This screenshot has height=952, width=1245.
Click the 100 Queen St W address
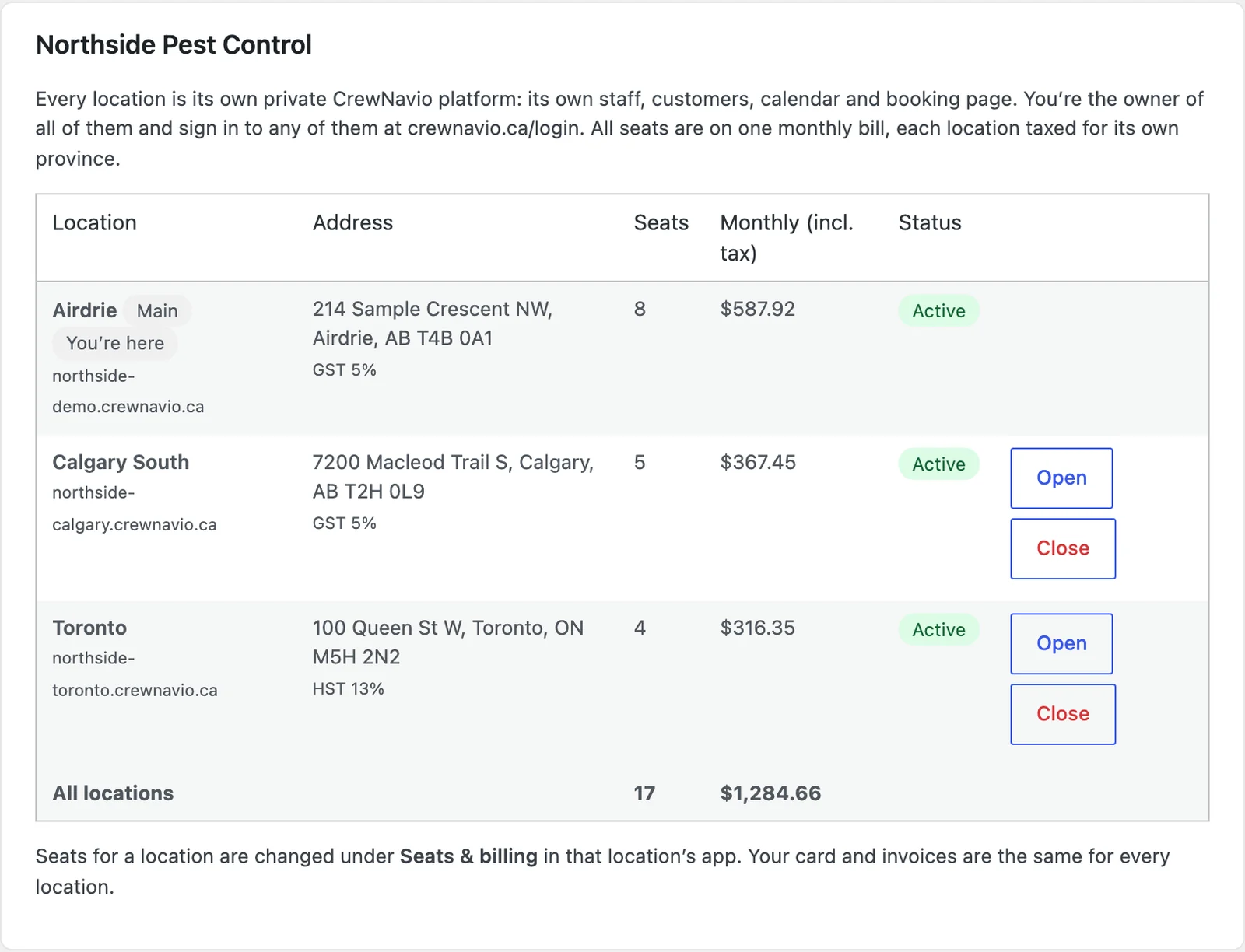pyautogui.click(x=448, y=642)
